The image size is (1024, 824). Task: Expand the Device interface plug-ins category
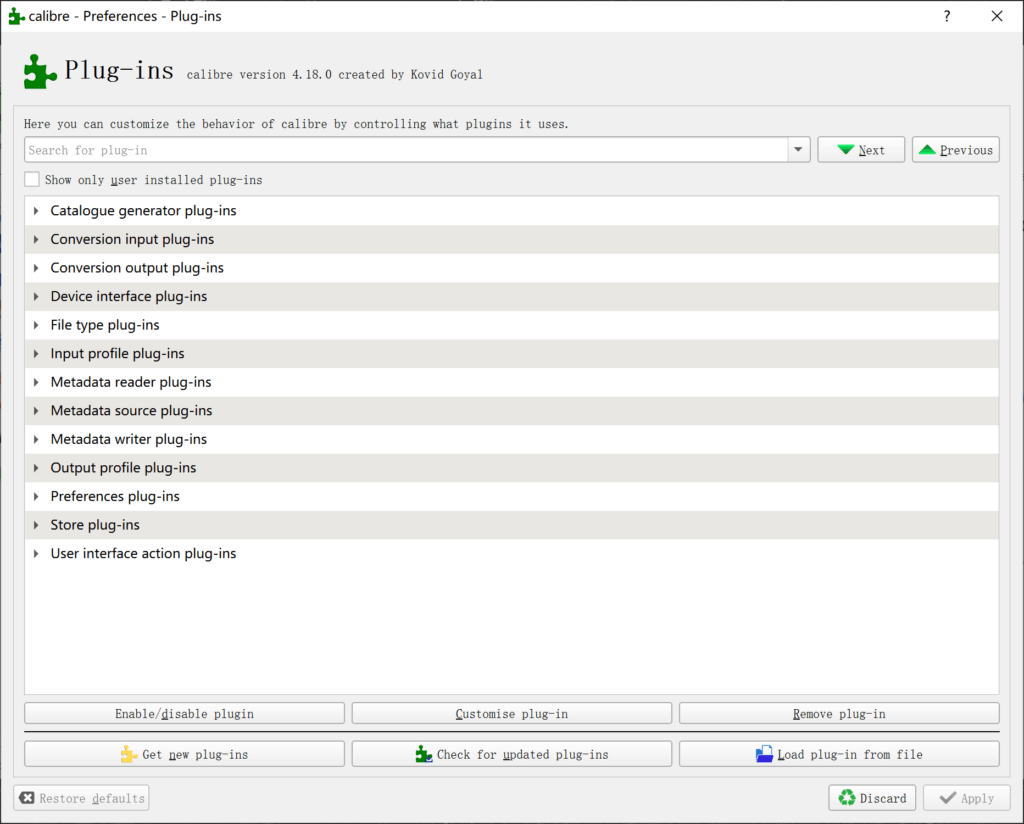37,297
